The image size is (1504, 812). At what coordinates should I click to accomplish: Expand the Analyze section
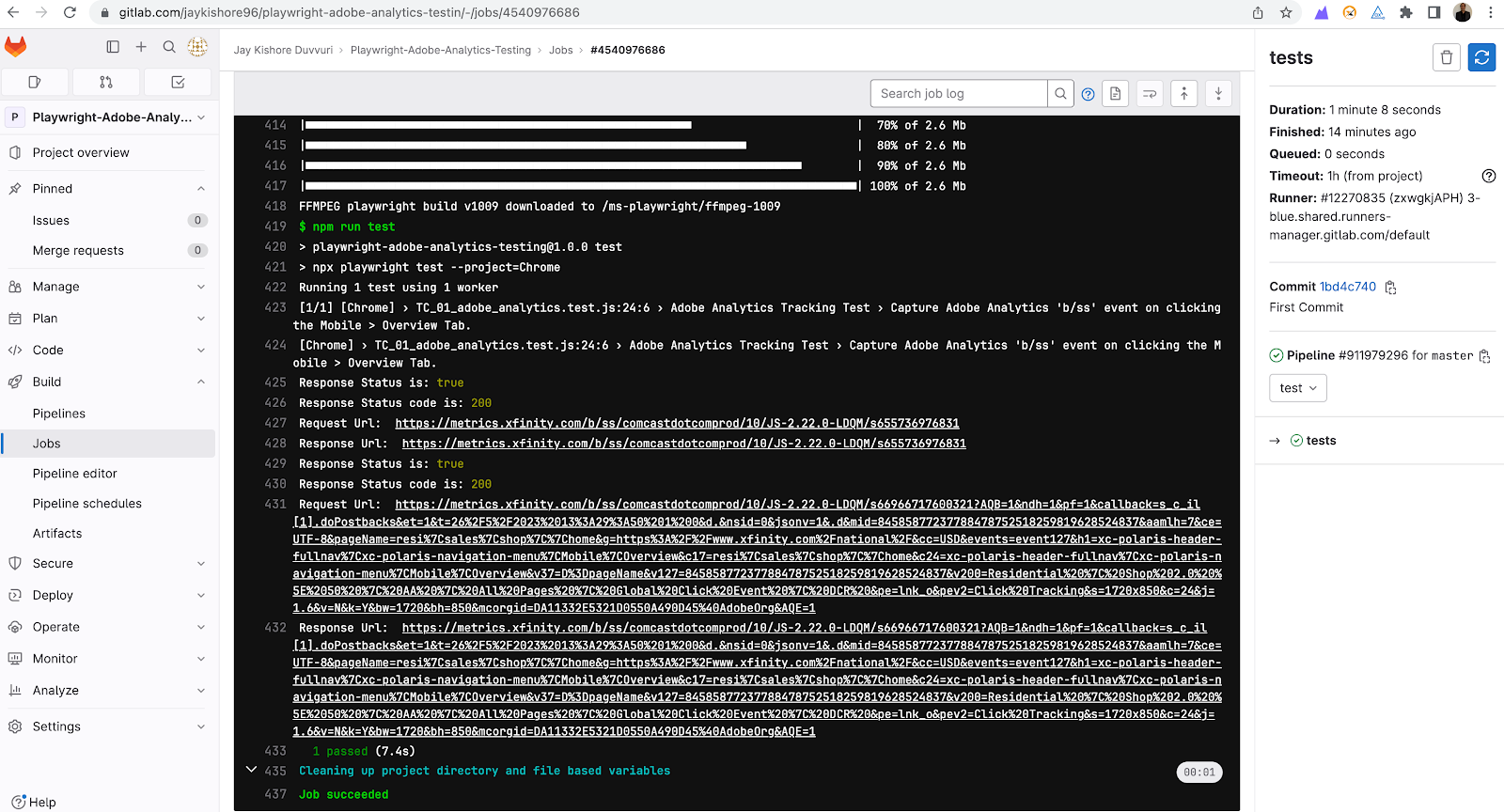pyautogui.click(x=109, y=691)
